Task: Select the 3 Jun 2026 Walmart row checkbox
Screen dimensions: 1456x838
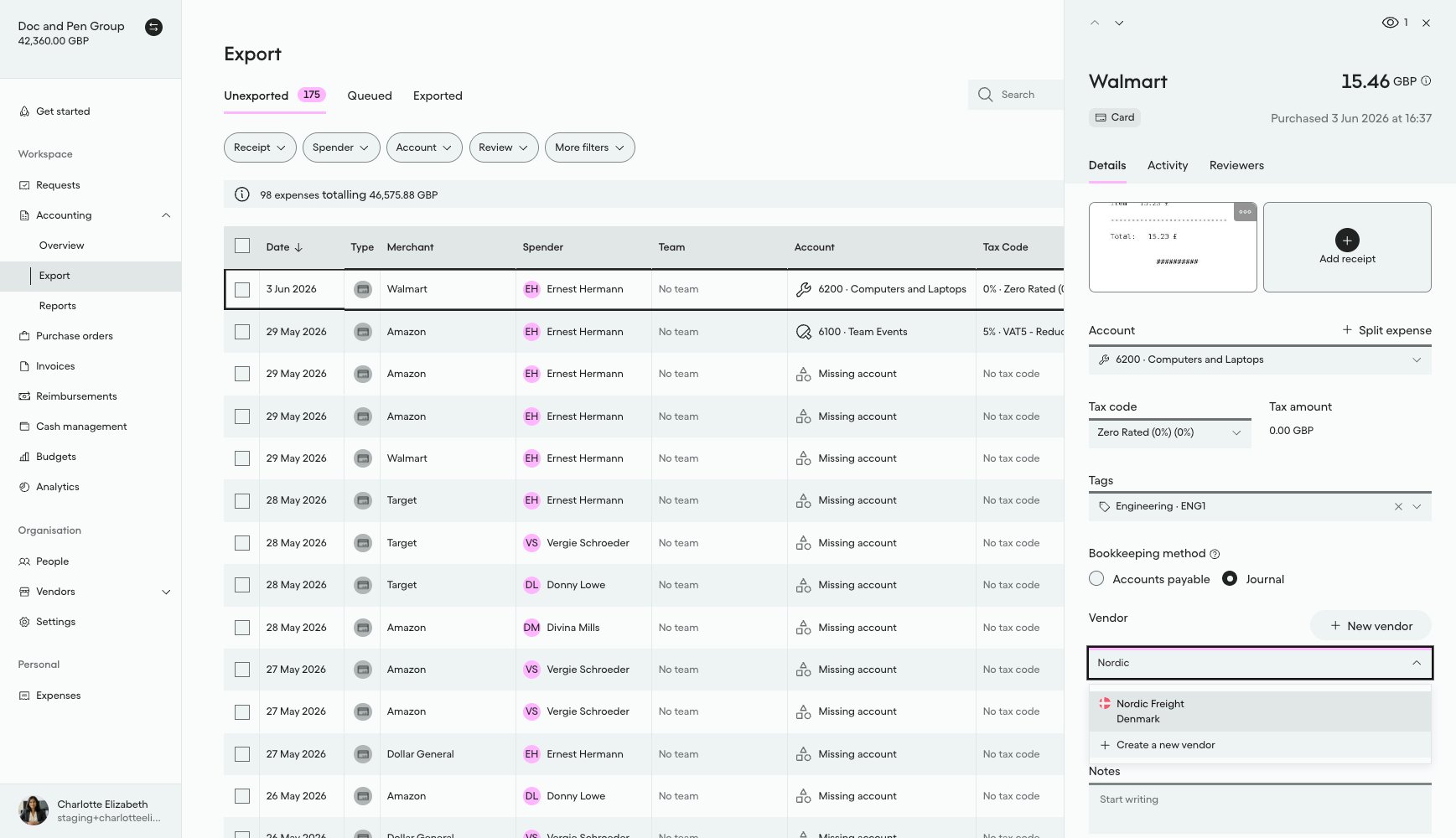Action: click(x=242, y=289)
